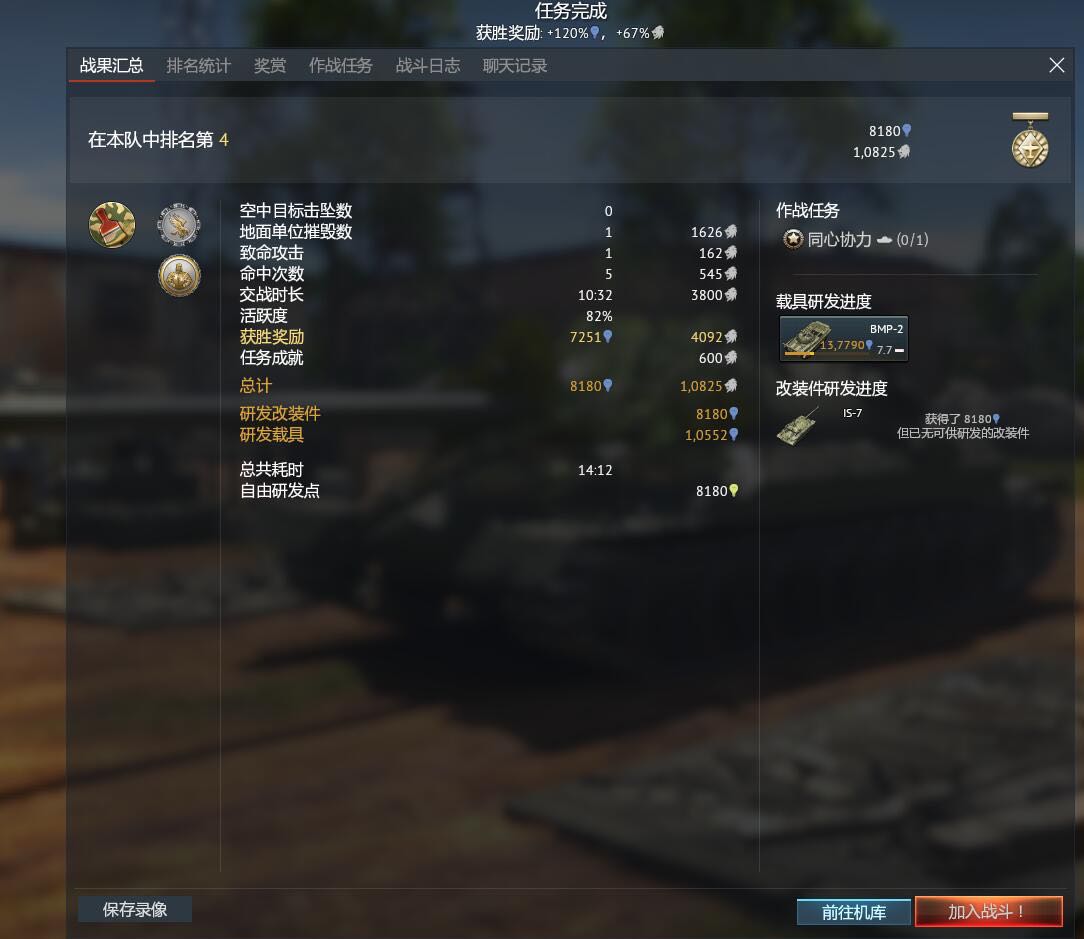The image size is (1084, 939).
Task: Click the yellow free research point bulb
Action: (733, 491)
